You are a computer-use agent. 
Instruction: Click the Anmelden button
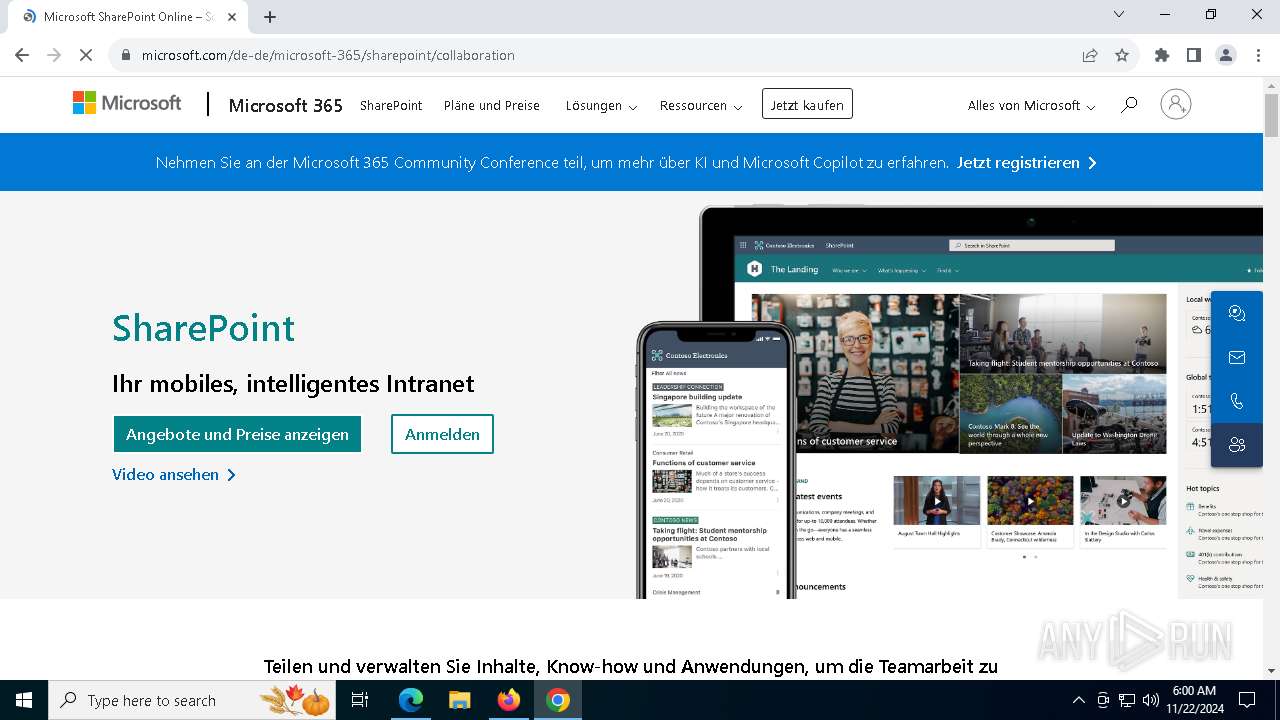pos(442,434)
